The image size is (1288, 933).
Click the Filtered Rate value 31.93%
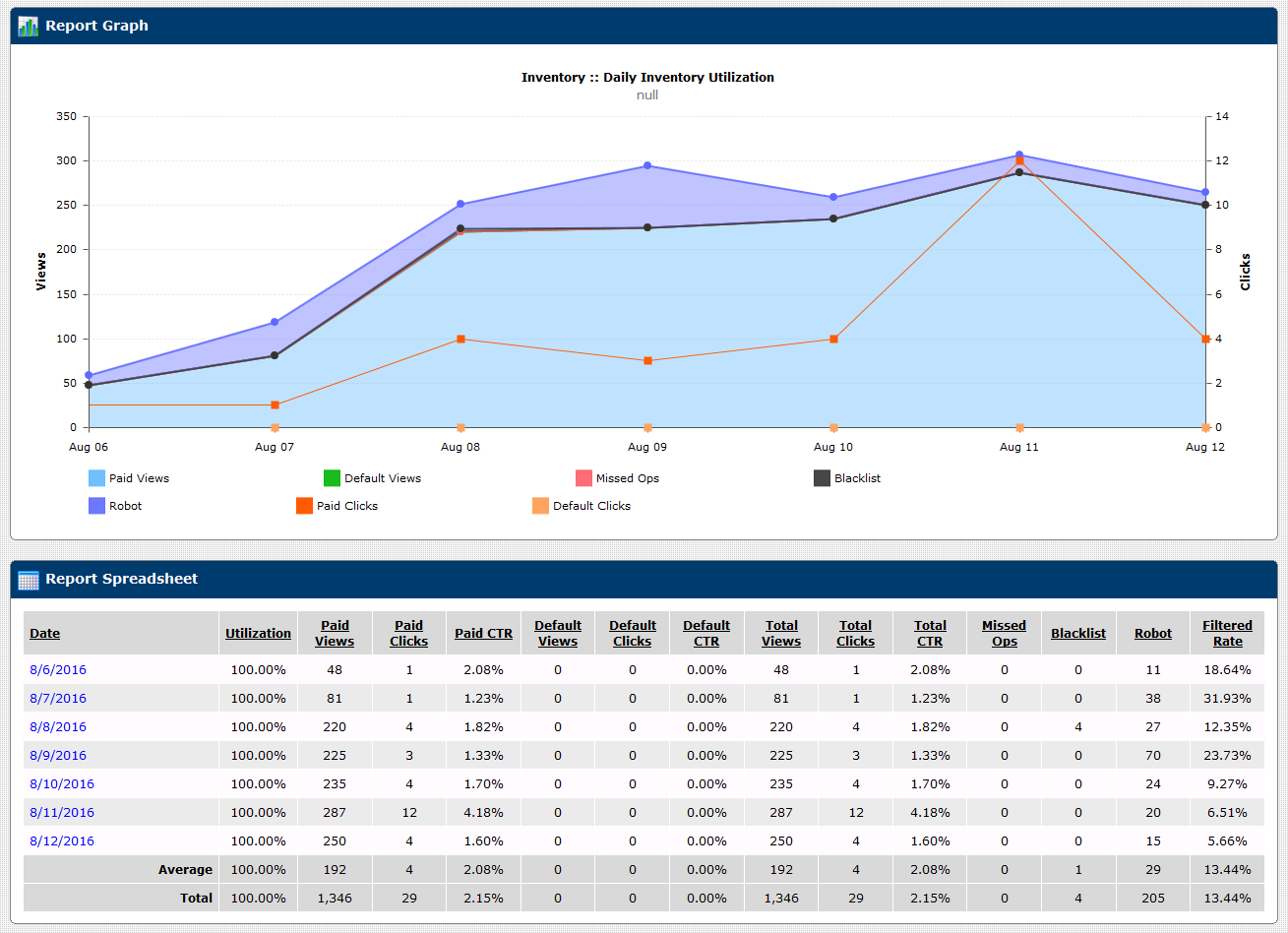(1227, 699)
